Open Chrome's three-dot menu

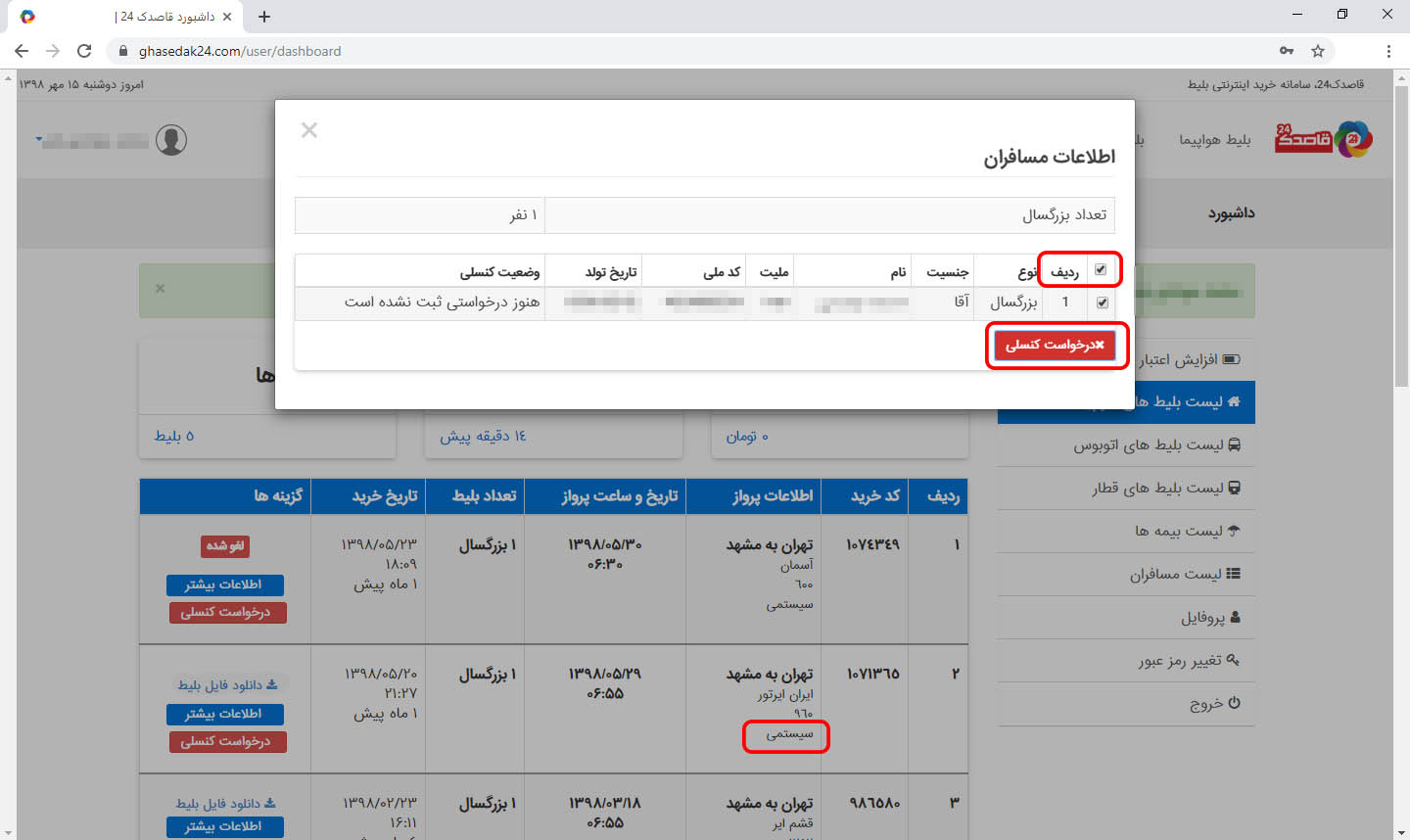(1388, 51)
